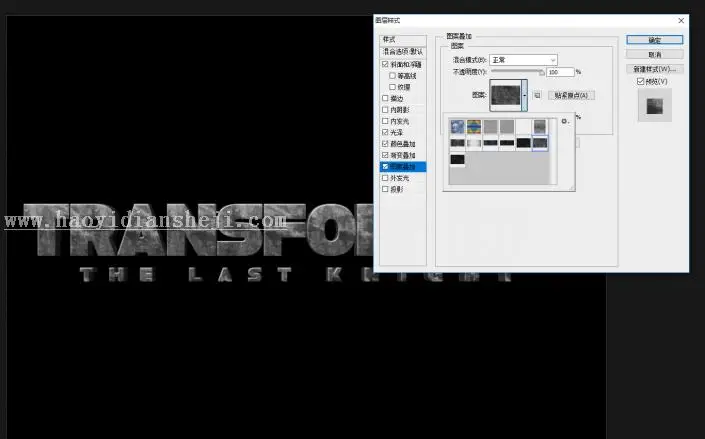Pick the gray pattern beside the tie-dye swatch
The height and width of the screenshot is (439, 705).
491,127
